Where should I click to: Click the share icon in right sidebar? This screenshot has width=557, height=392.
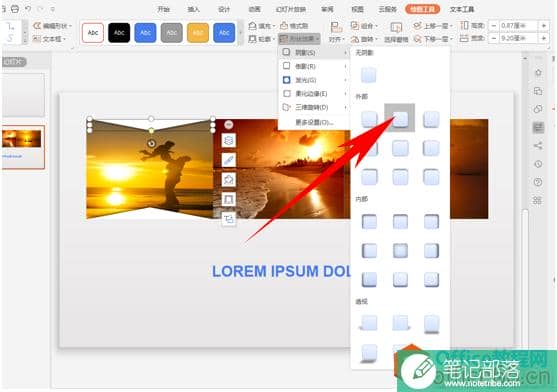(x=538, y=145)
